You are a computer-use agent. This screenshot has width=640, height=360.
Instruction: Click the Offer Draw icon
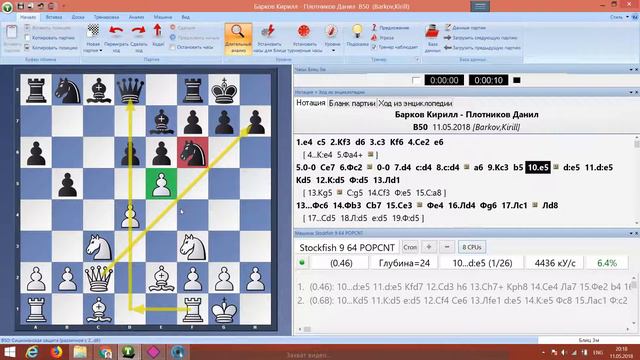coord(173,38)
